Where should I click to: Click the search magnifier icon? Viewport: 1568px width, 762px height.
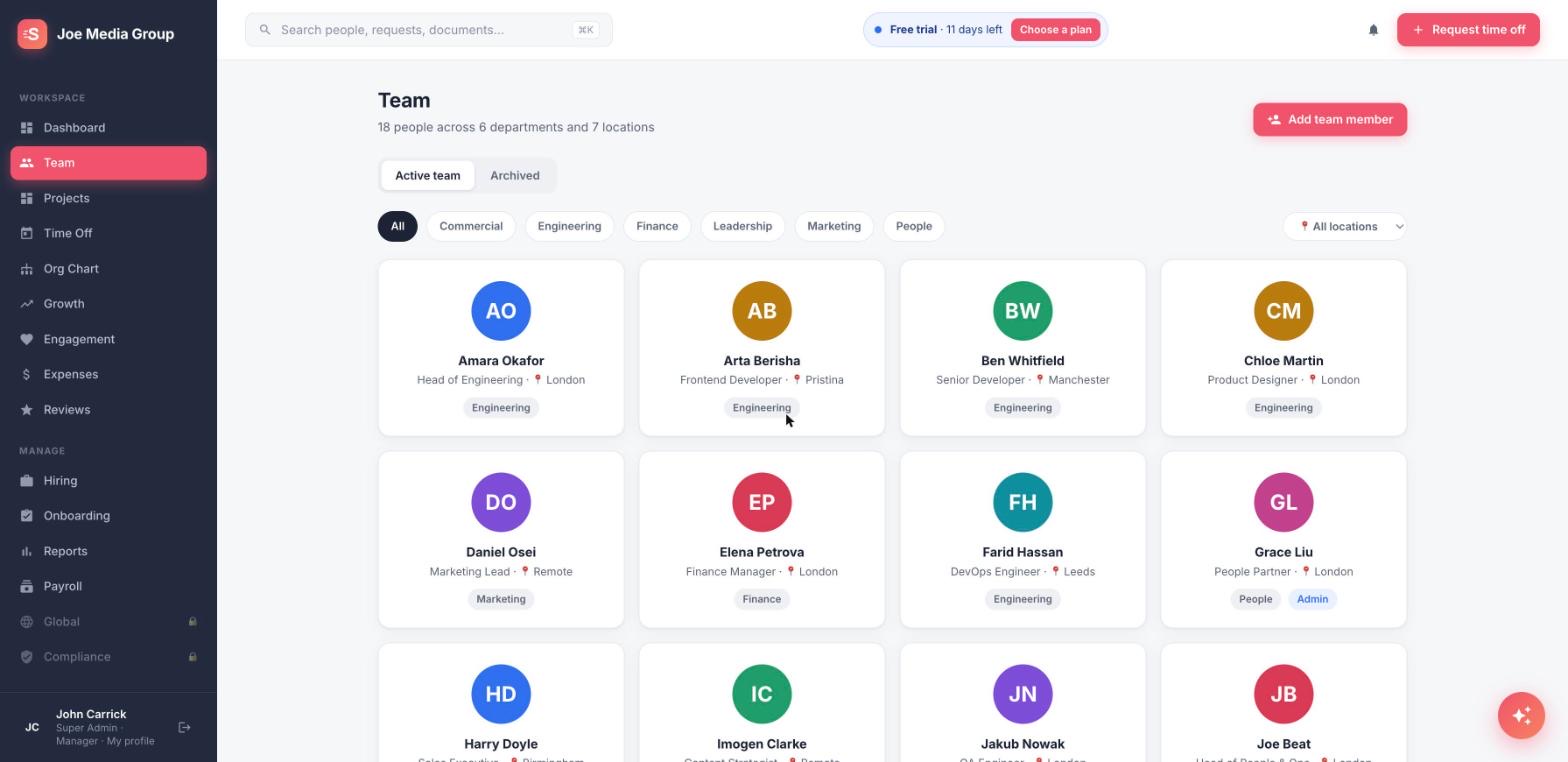[265, 30]
